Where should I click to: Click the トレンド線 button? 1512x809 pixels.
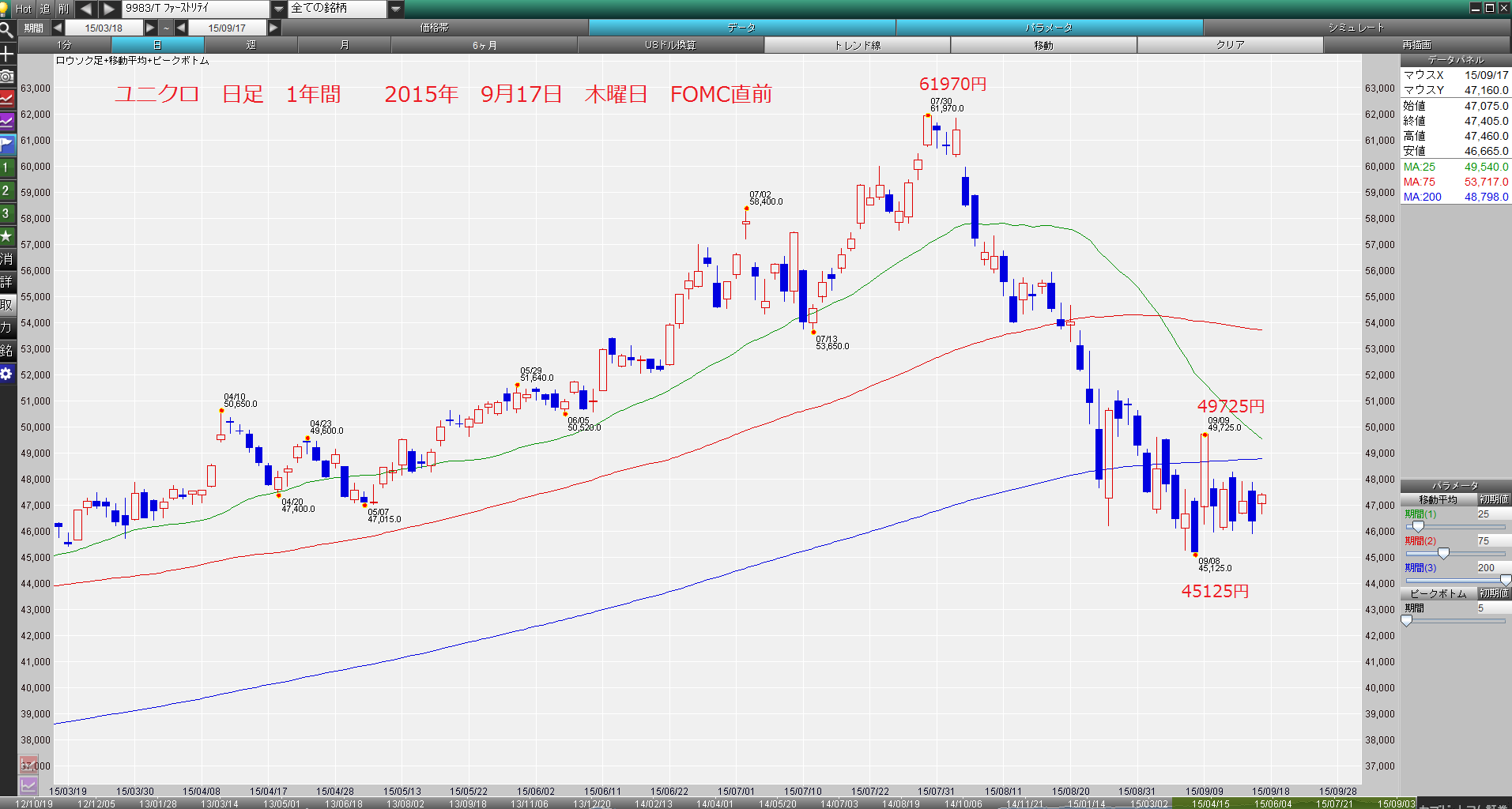858,45
